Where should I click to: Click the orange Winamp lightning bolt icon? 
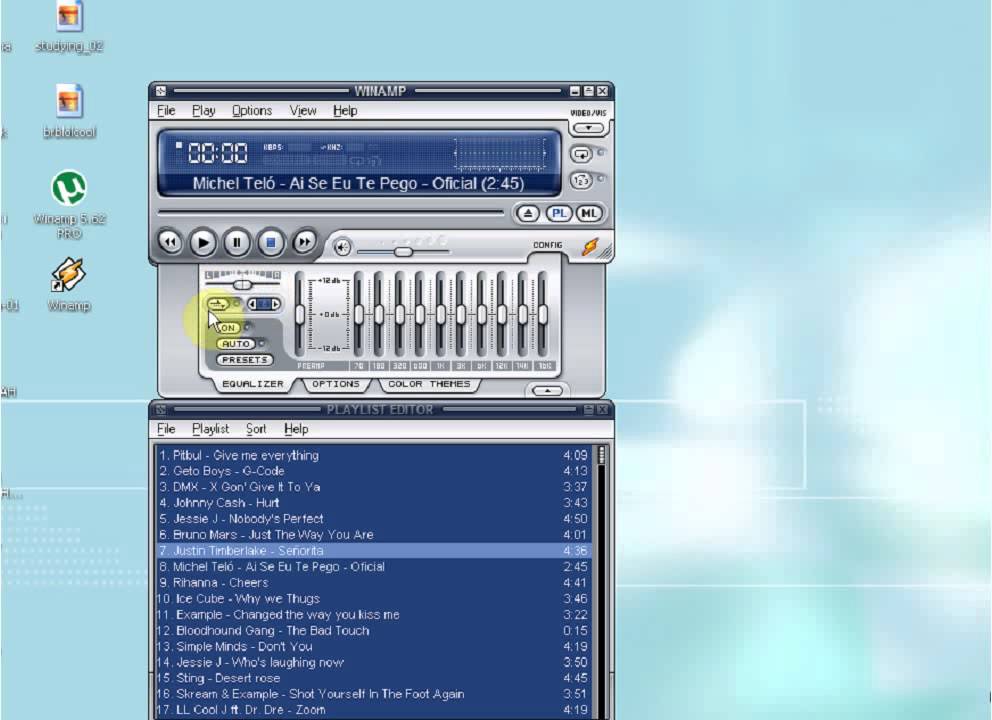[590, 247]
